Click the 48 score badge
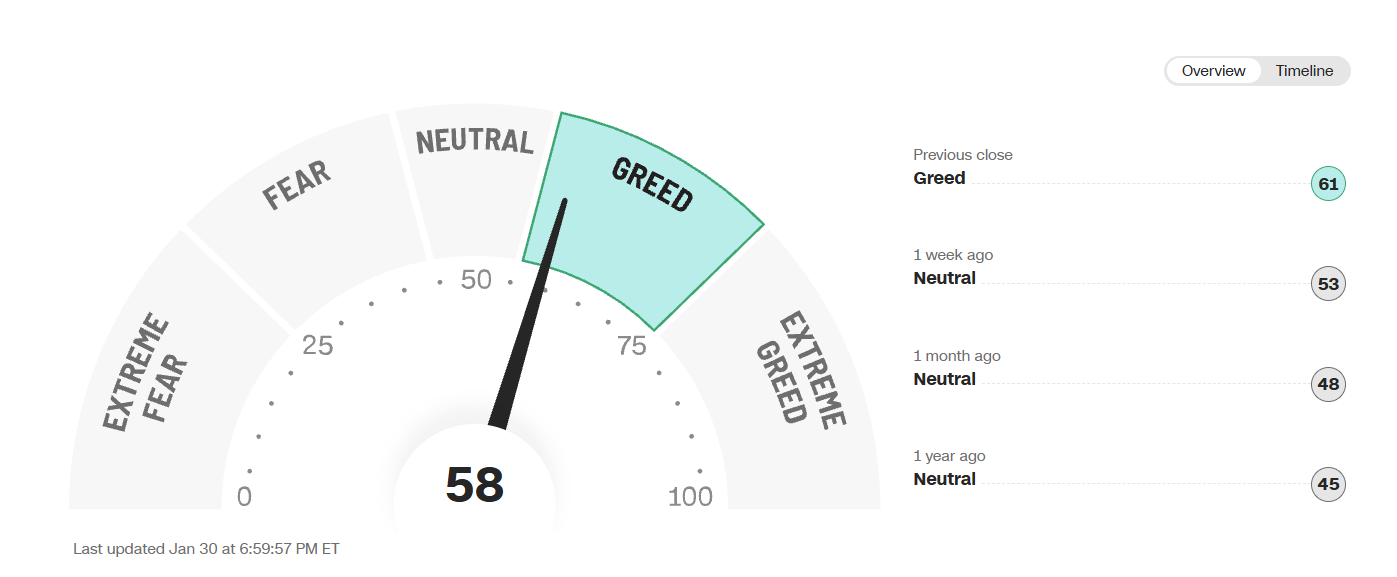 [1328, 384]
